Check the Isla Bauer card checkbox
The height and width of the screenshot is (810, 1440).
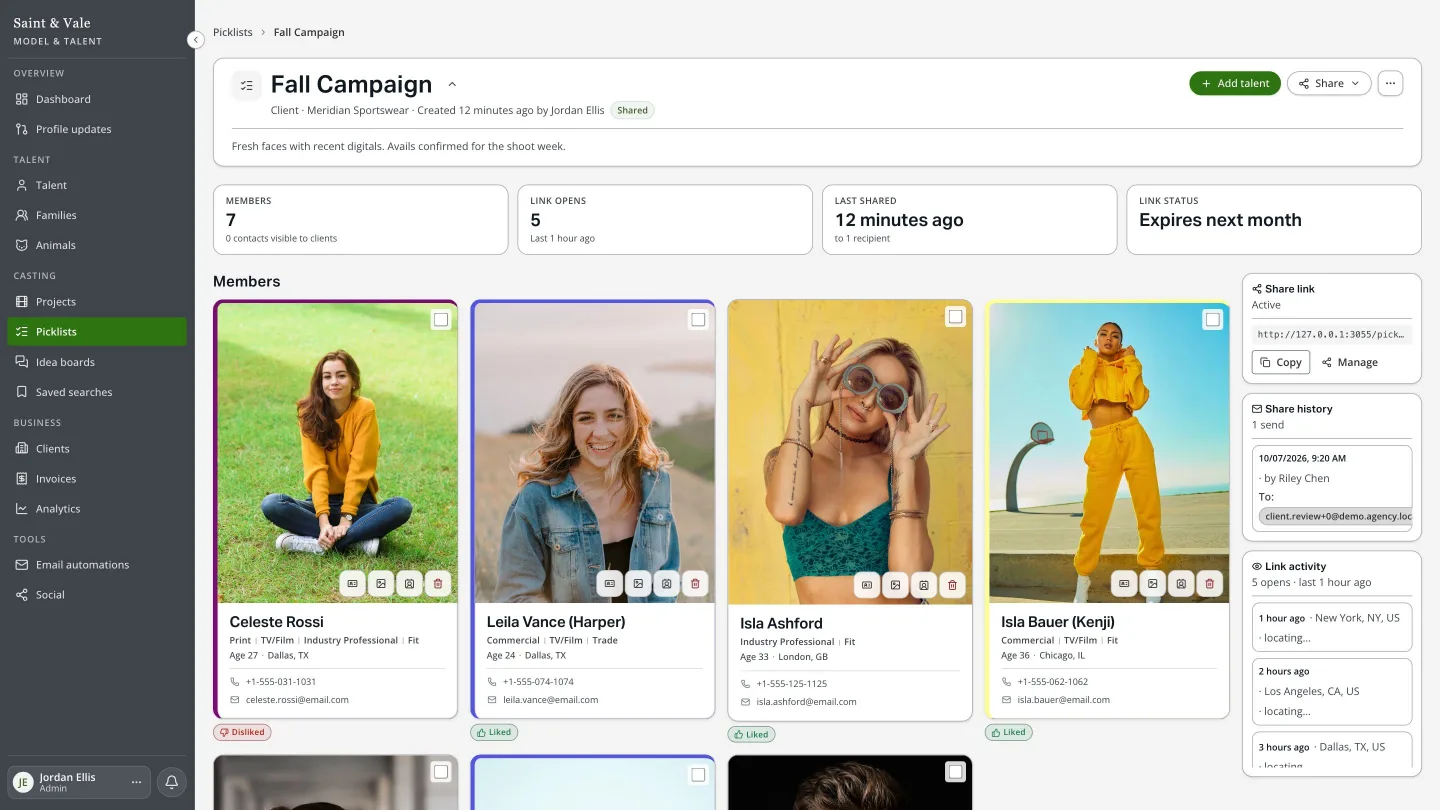pyautogui.click(x=1213, y=320)
